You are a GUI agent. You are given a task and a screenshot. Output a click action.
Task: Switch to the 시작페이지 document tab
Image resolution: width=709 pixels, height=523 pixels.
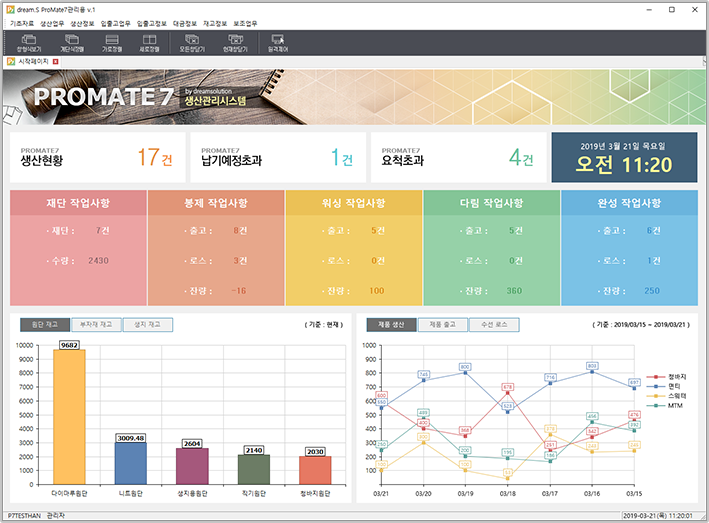tap(33, 61)
